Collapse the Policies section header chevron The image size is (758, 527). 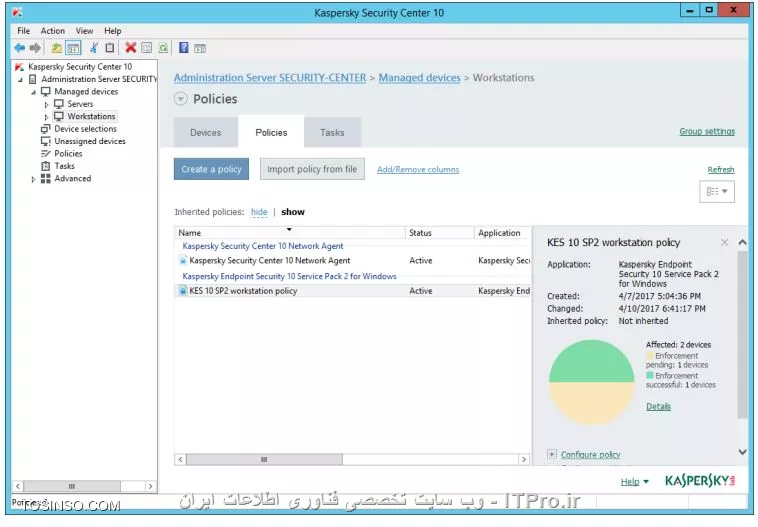click(x=180, y=99)
